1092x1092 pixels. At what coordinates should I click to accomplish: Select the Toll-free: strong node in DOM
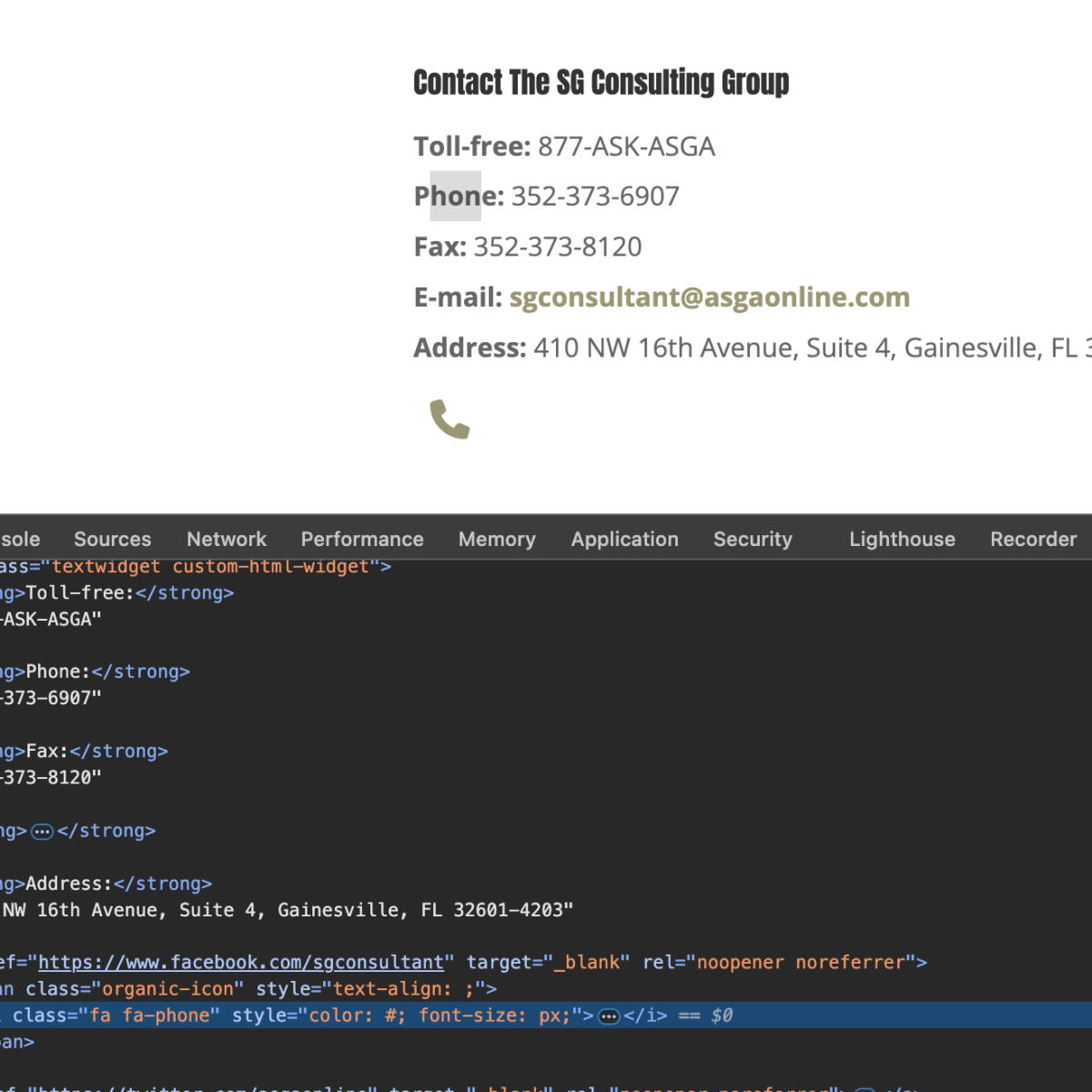[x=116, y=592]
